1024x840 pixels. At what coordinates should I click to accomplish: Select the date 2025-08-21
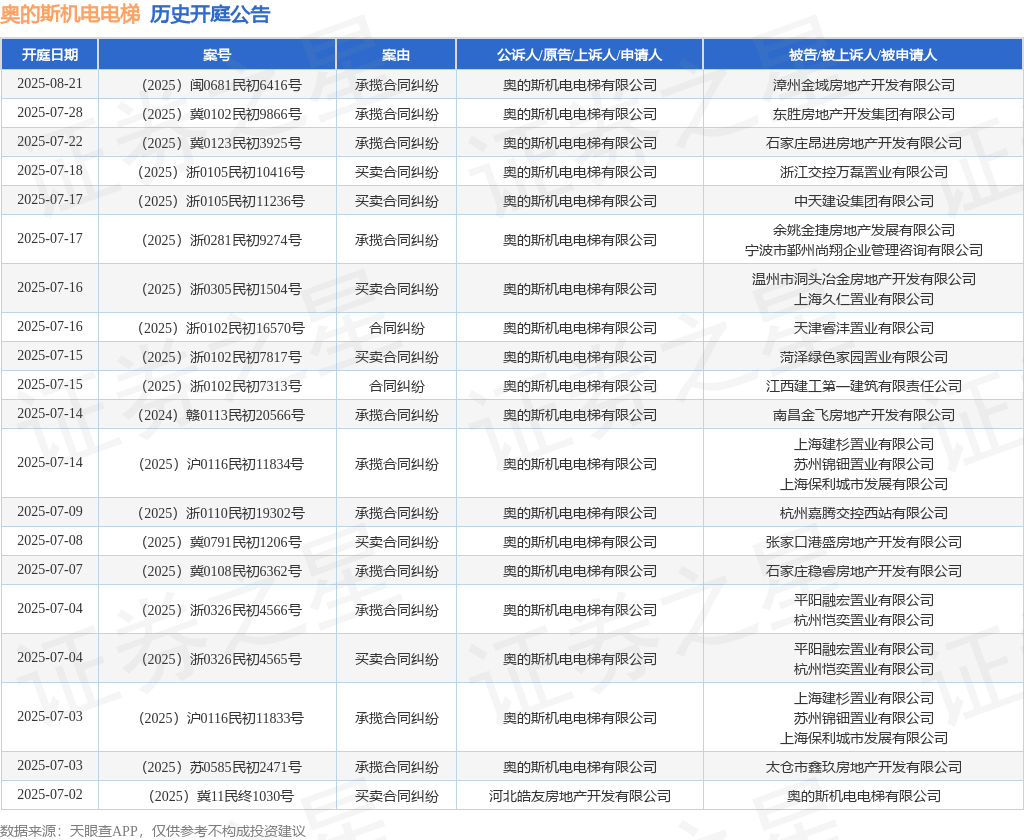tap(50, 84)
